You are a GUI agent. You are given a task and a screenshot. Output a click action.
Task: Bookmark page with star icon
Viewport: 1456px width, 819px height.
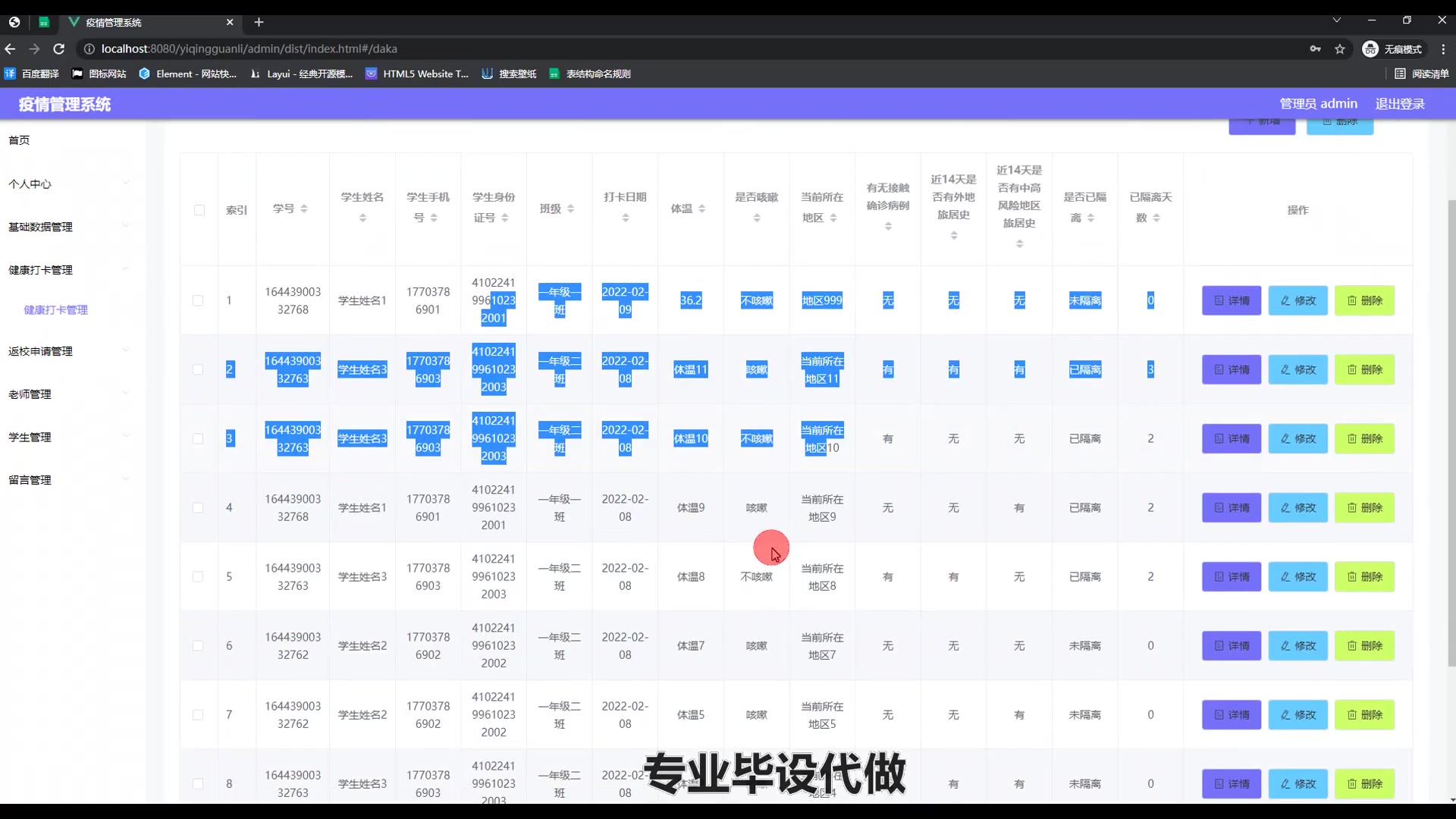coord(1340,49)
